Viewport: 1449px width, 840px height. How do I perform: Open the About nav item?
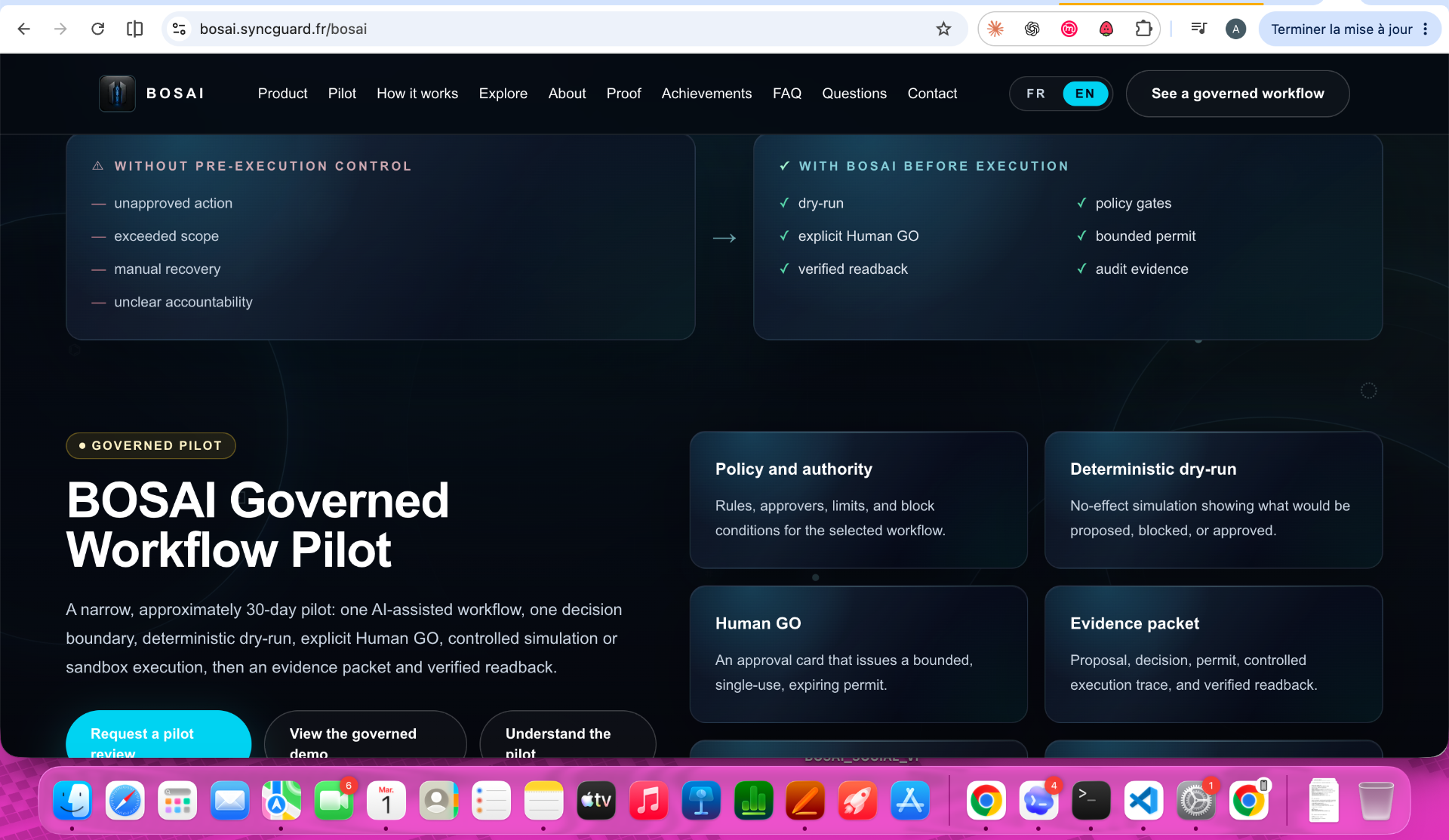tap(567, 94)
